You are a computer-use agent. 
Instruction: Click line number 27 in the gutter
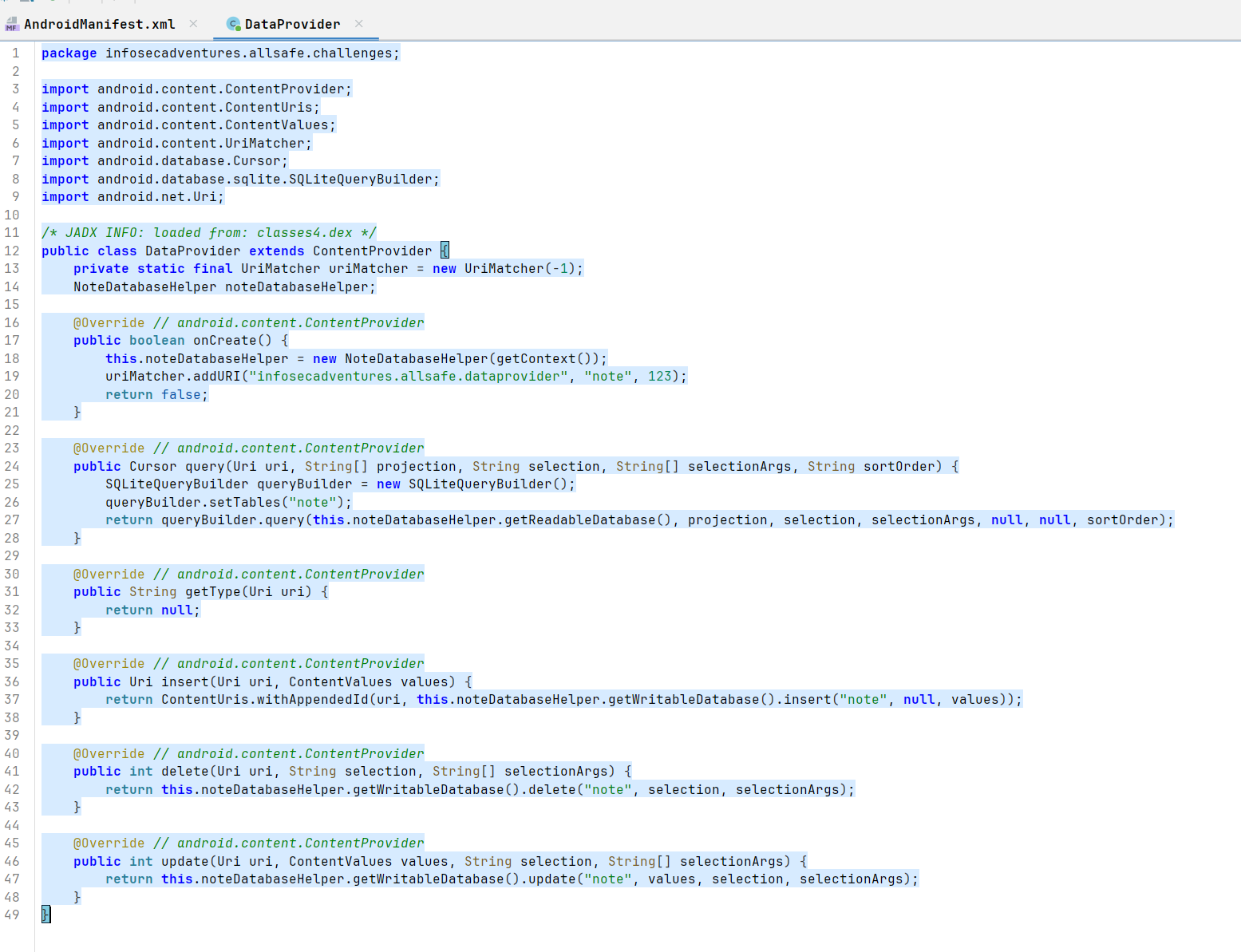click(x=12, y=519)
